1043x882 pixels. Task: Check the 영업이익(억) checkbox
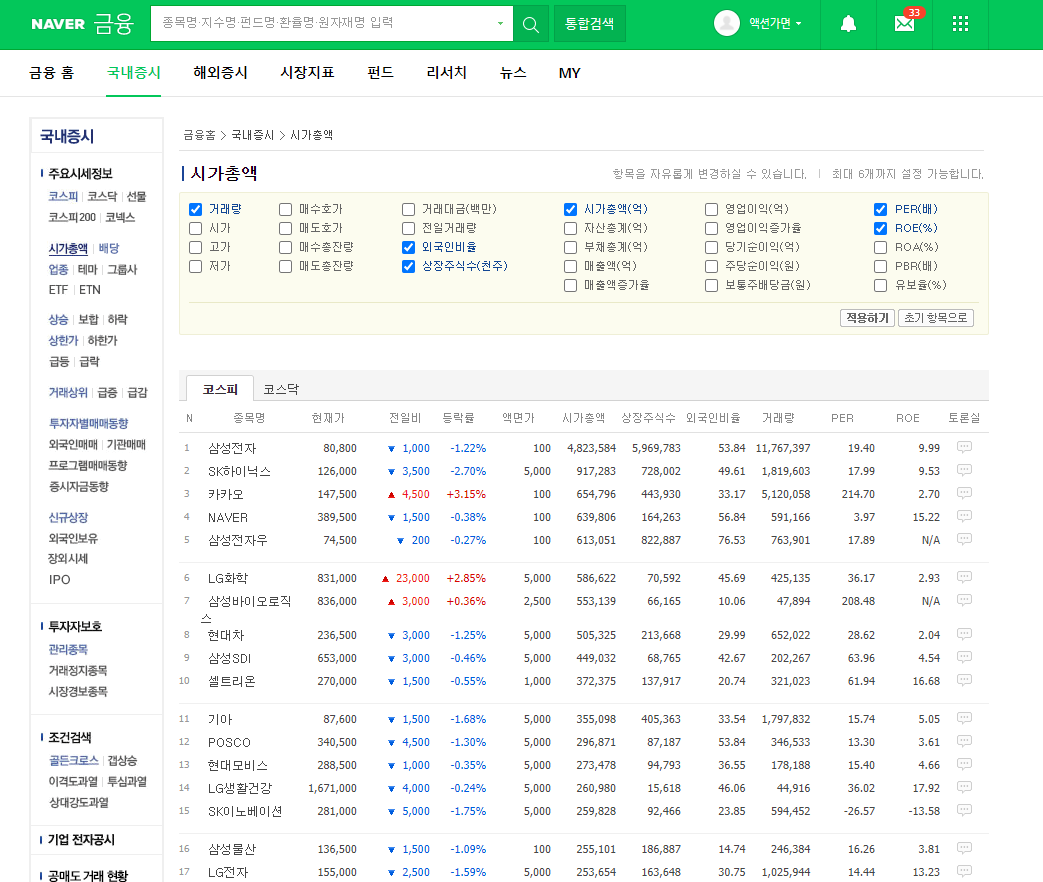(x=711, y=210)
